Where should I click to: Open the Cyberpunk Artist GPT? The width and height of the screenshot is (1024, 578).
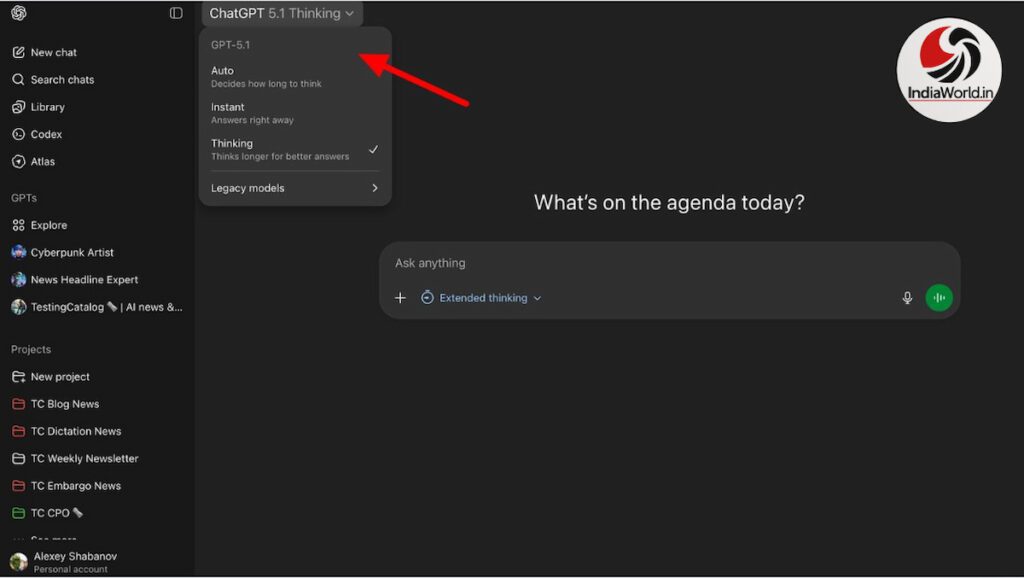(x=72, y=253)
